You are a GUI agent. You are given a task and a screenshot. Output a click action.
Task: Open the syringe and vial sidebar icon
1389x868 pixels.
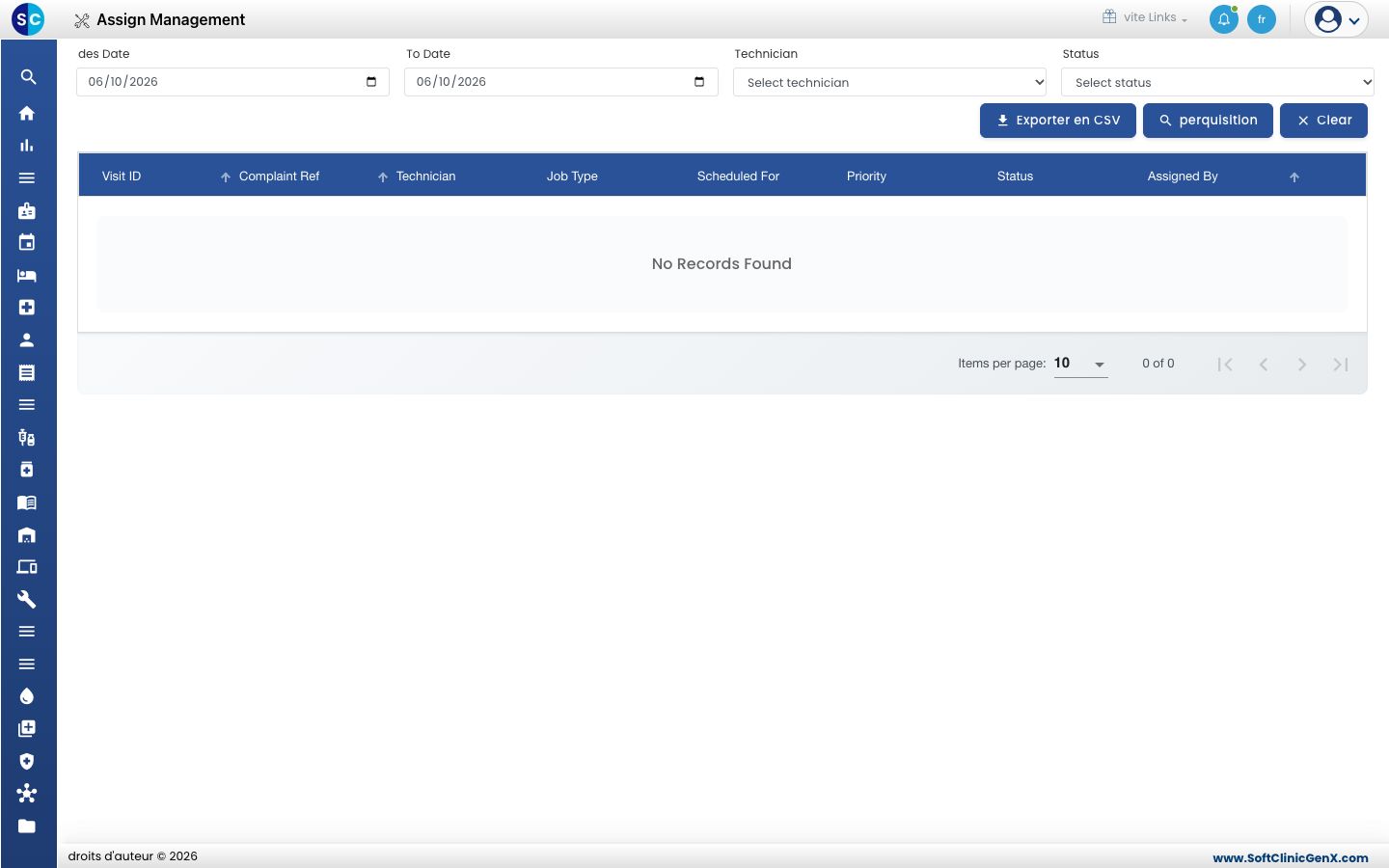pyautogui.click(x=27, y=437)
